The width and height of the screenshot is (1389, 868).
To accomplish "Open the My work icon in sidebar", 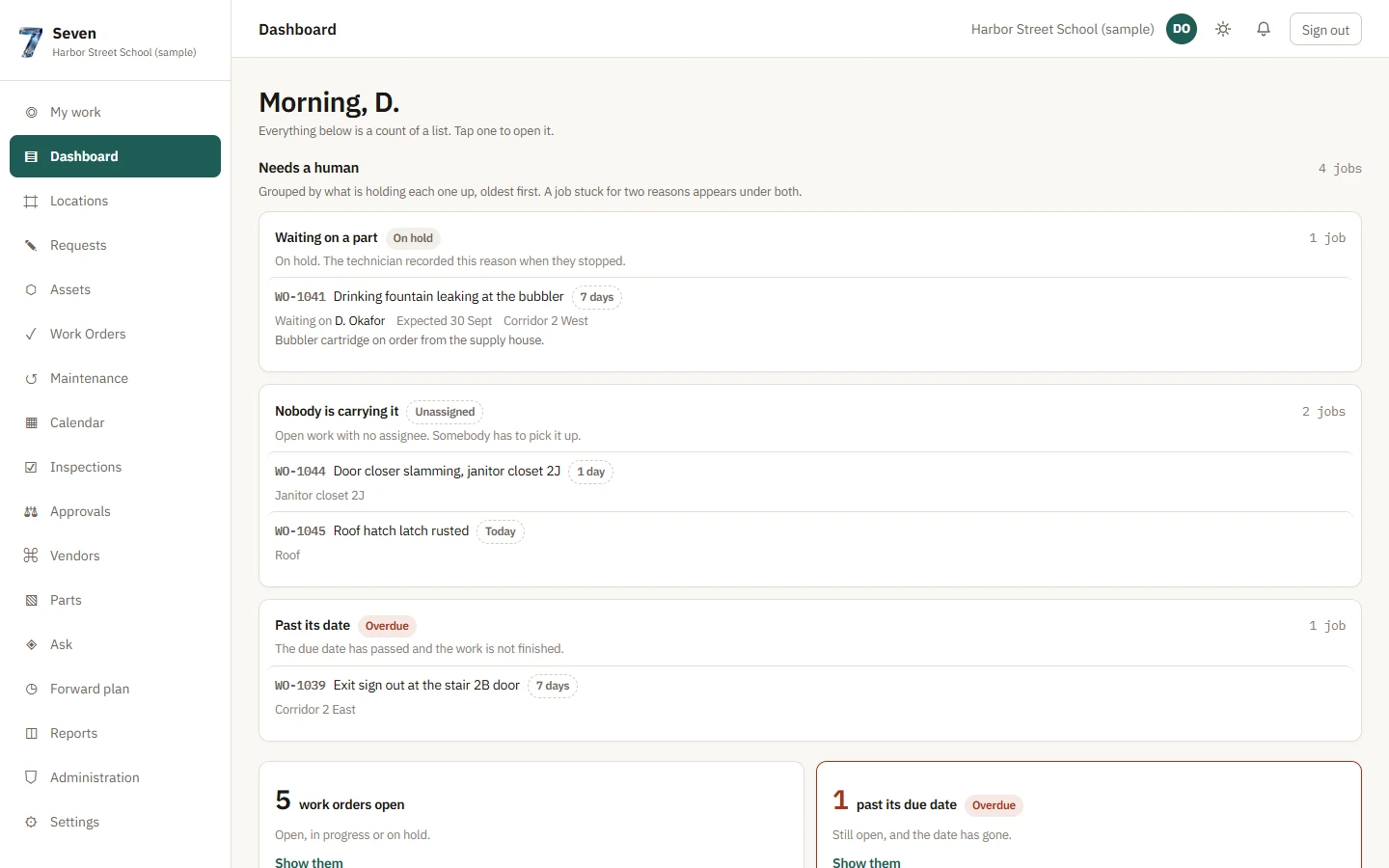I will point(31,112).
